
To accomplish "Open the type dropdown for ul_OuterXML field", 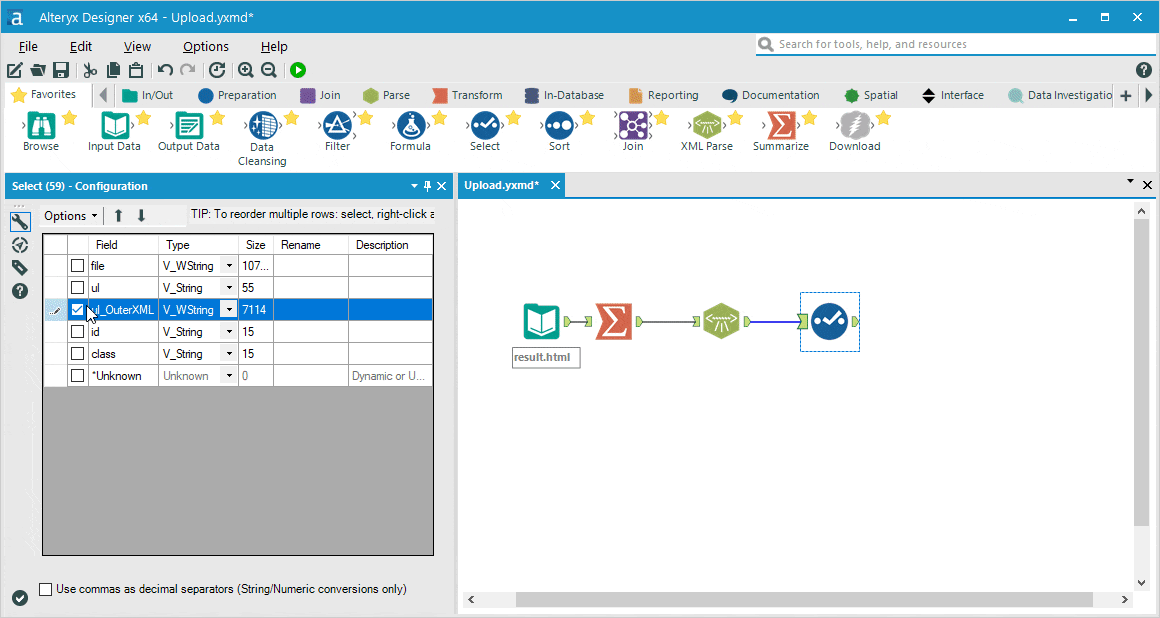I will [229, 310].
